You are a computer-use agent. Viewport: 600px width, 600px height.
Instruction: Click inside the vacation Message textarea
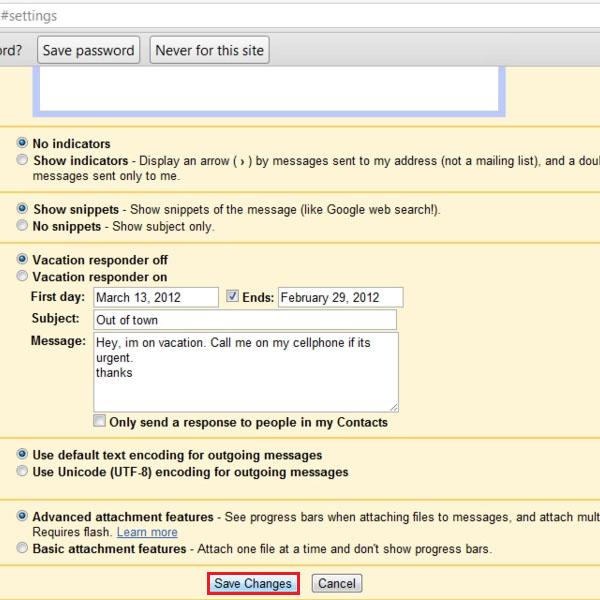click(x=246, y=372)
